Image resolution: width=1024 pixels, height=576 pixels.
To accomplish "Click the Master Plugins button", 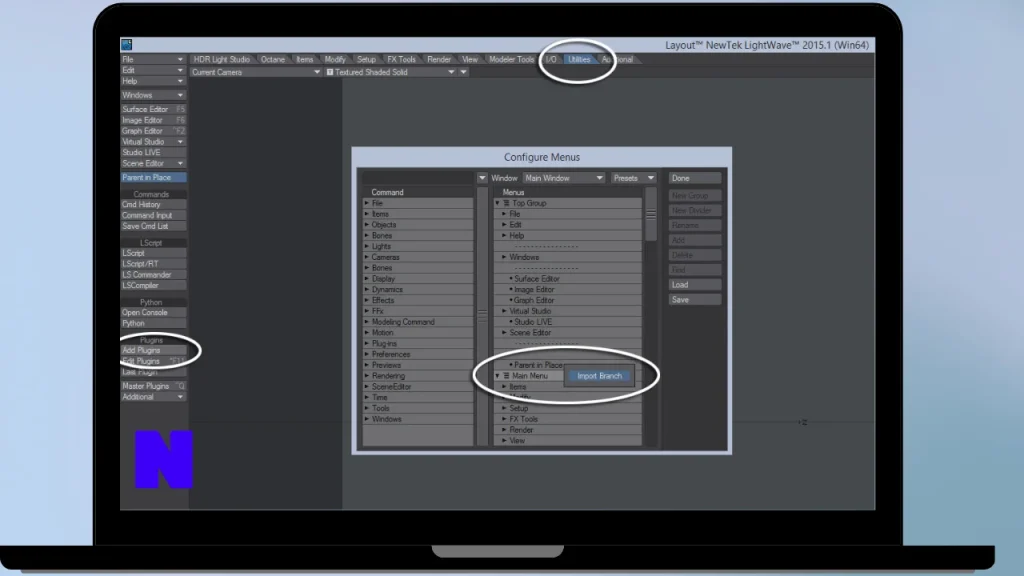I will [153, 386].
